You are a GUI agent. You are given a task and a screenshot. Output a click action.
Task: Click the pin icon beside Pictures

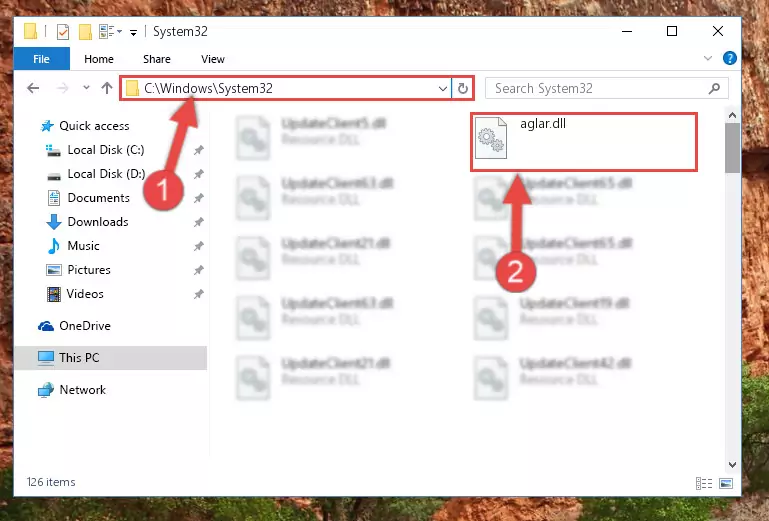(198, 270)
